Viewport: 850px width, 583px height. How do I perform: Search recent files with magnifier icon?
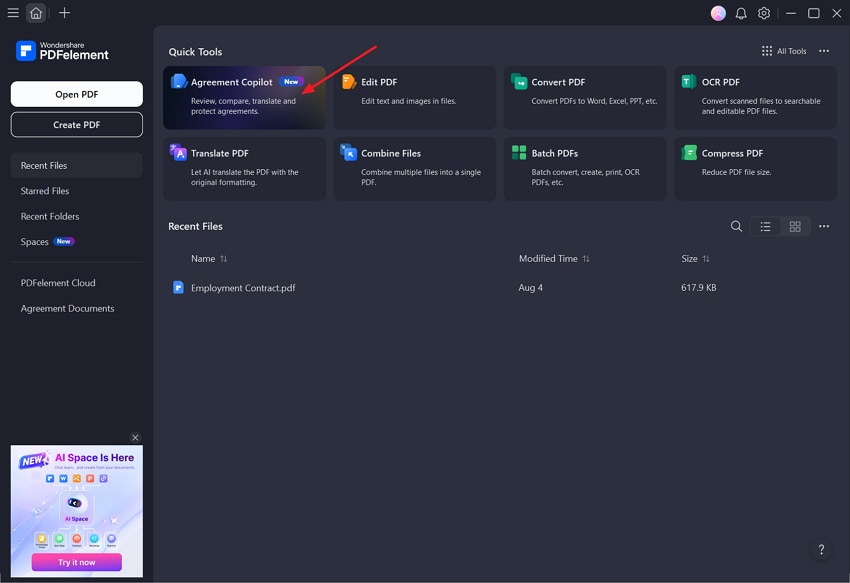736,226
